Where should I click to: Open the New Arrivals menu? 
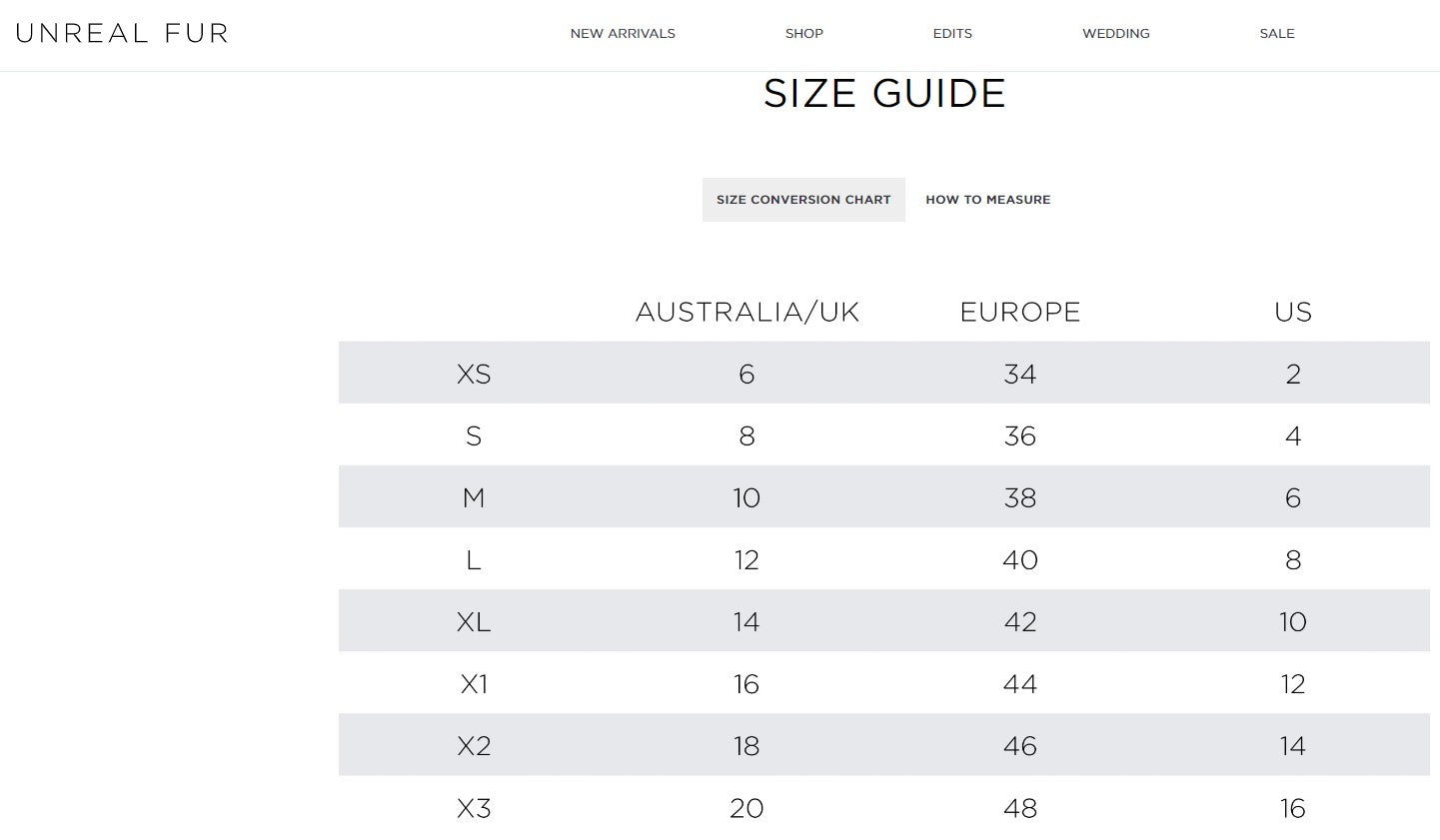pos(623,33)
